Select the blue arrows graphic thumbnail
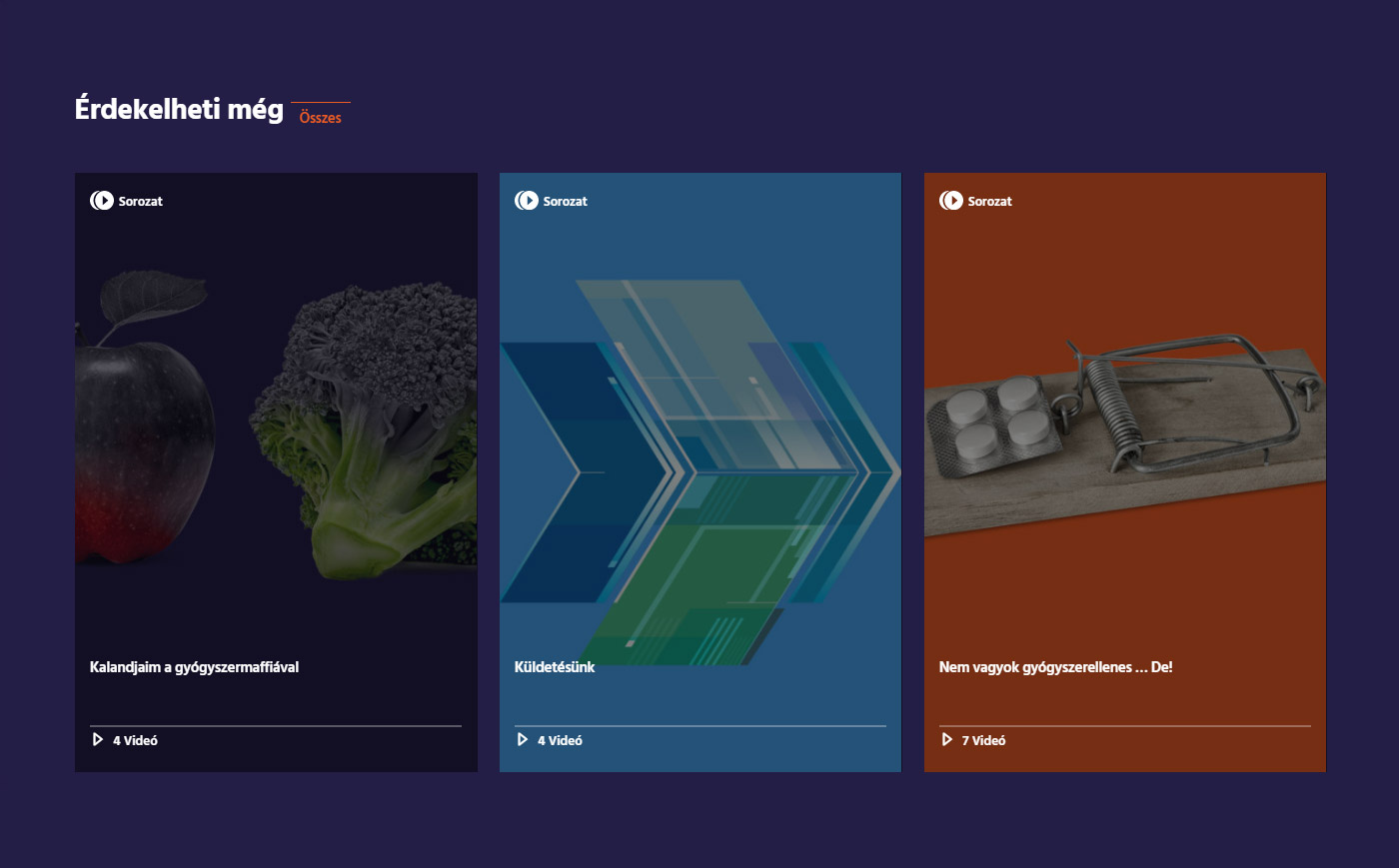 700,472
